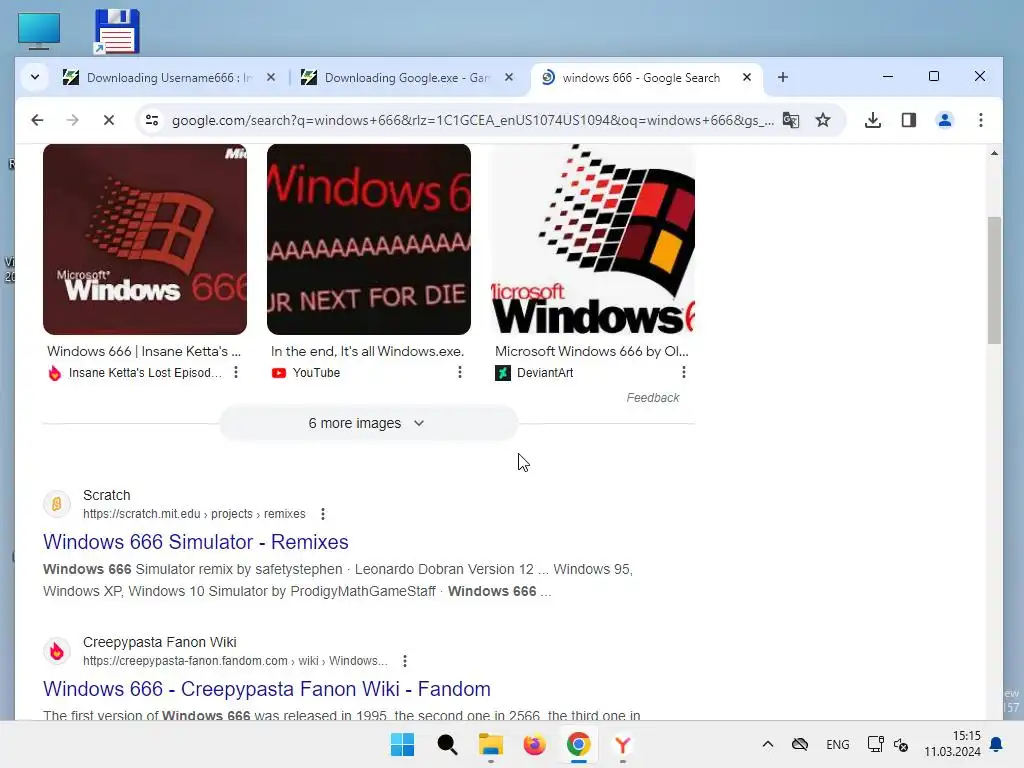Launch Firefox from the taskbar
1024x768 pixels.
pos(534,744)
